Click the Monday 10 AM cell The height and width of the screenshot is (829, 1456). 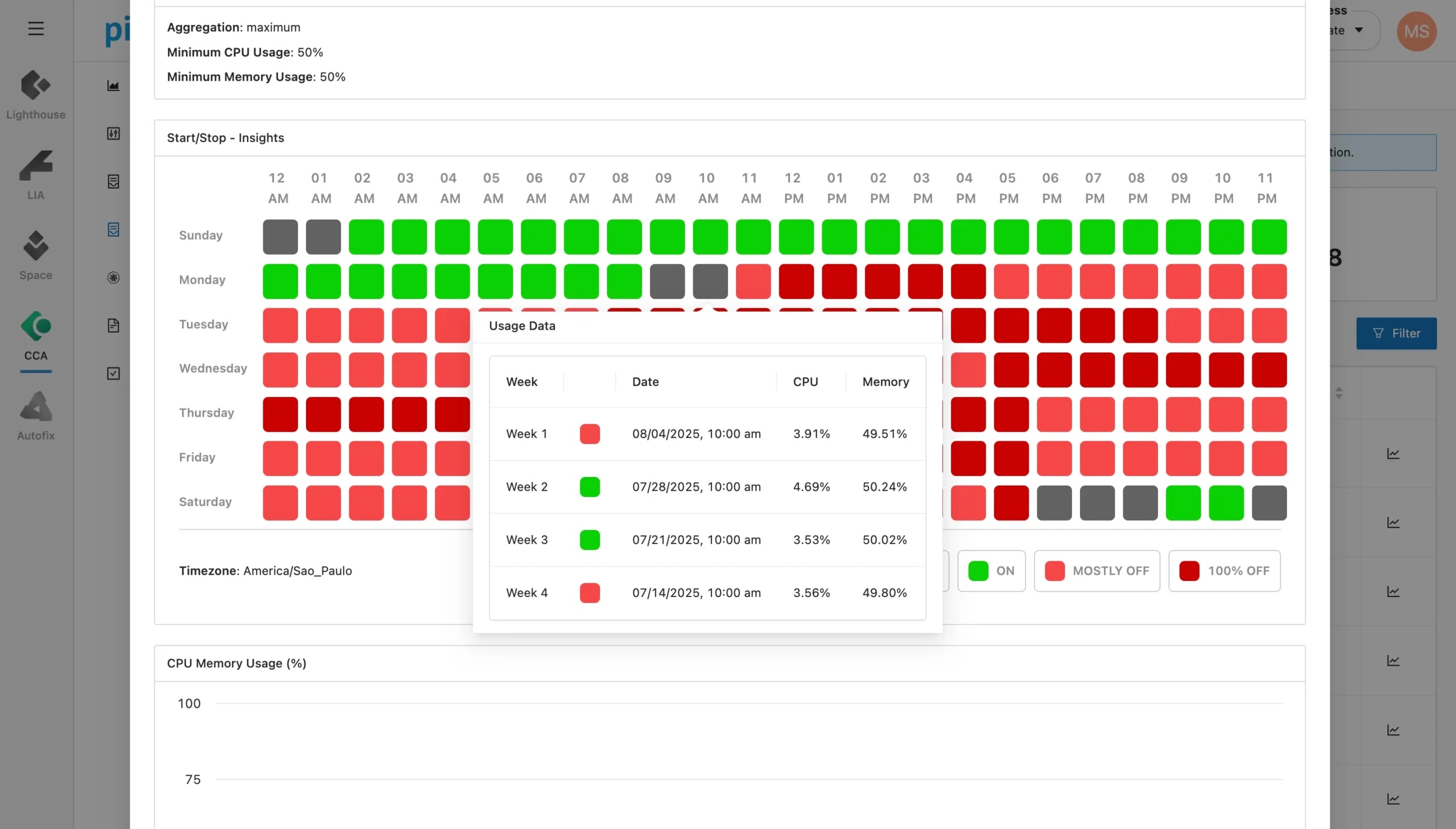pyautogui.click(x=710, y=281)
